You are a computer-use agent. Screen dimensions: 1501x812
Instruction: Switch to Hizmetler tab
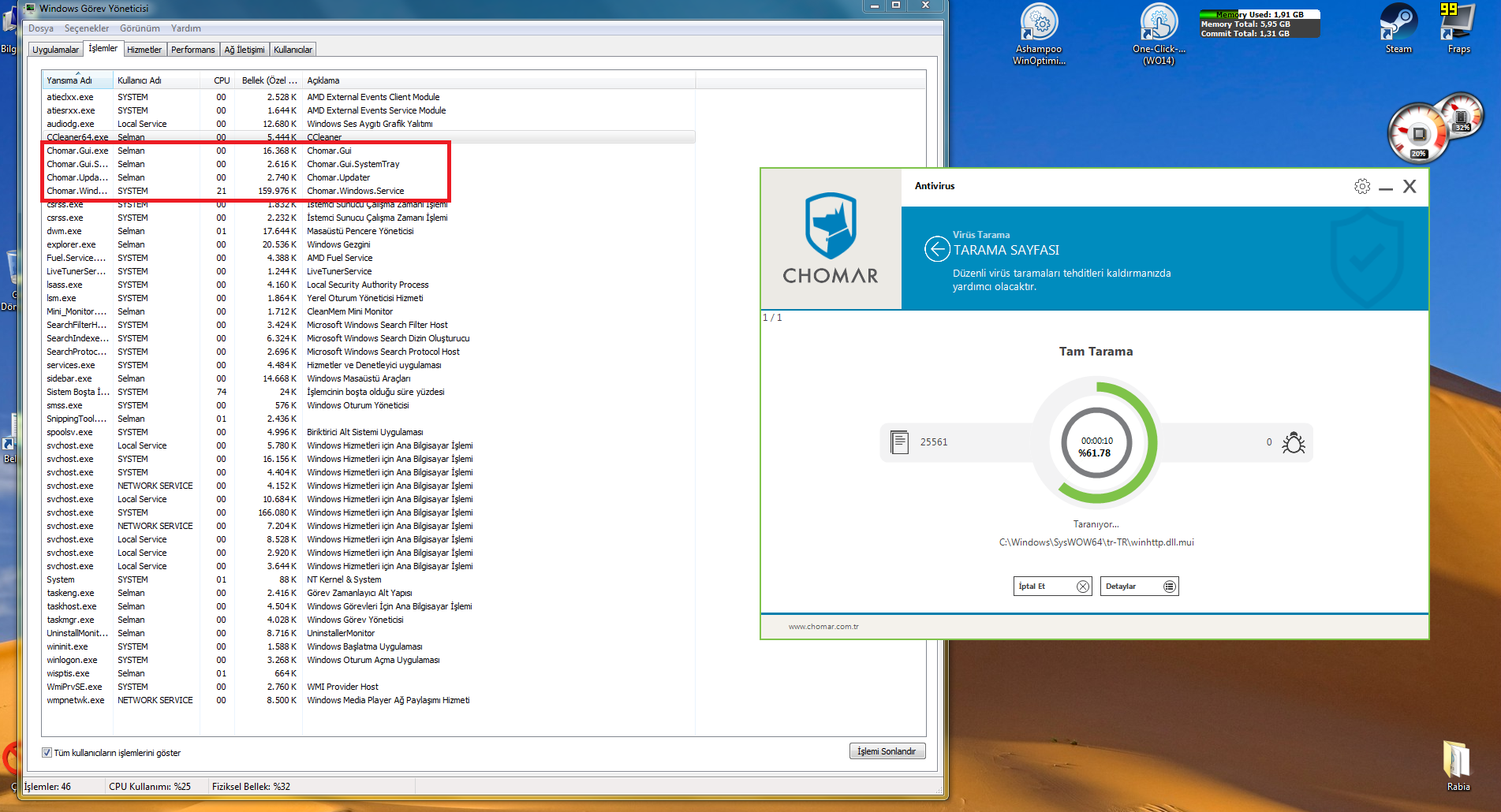144,50
